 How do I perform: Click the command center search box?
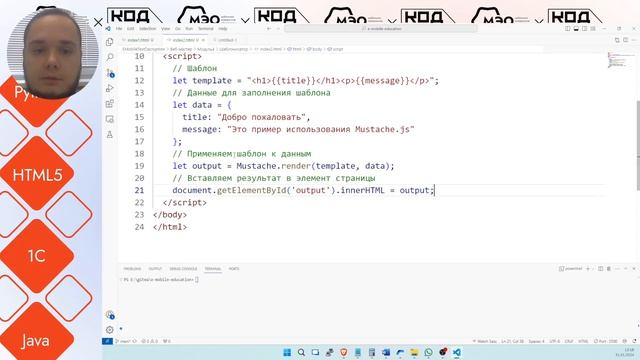point(380,29)
